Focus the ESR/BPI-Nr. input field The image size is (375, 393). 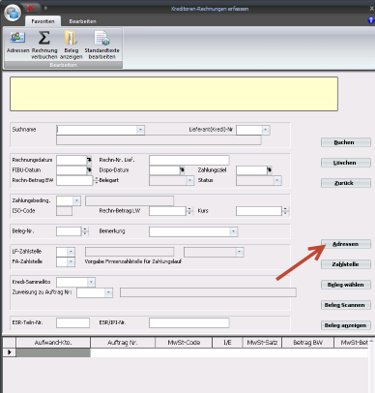pyautogui.click(x=189, y=323)
